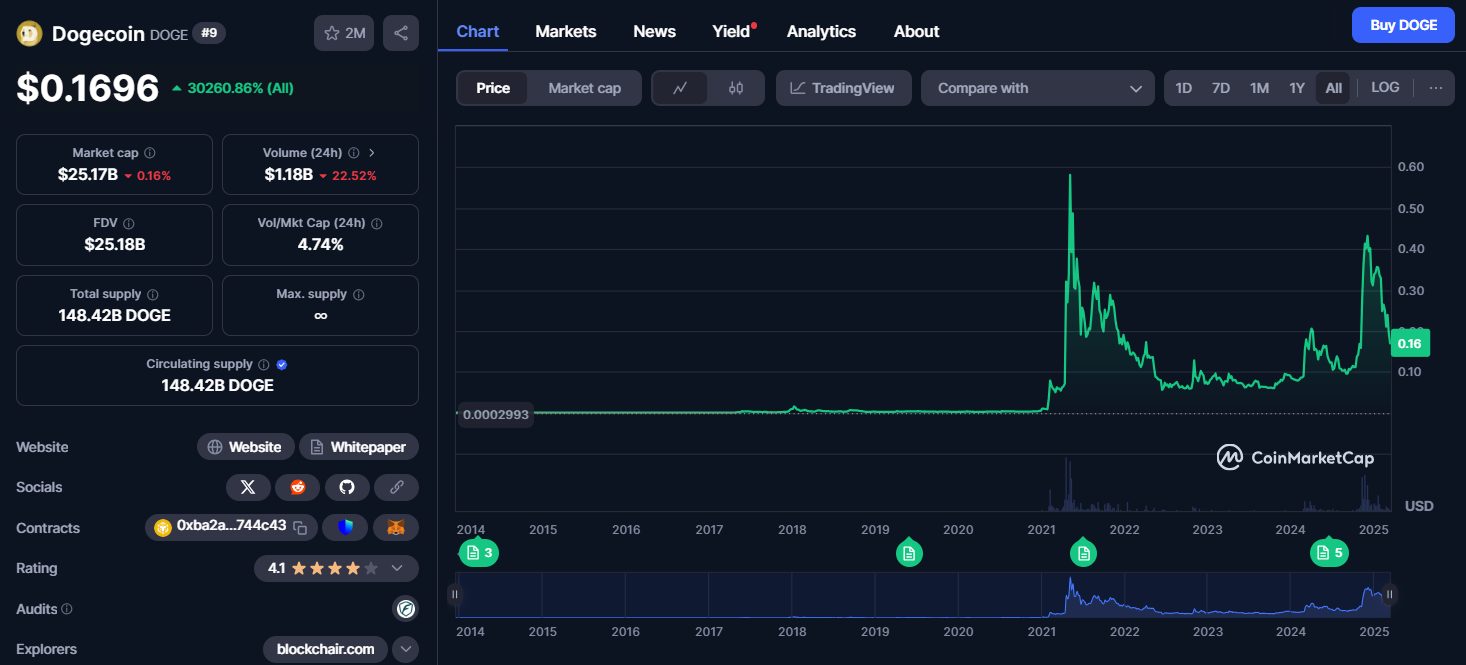The width and height of the screenshot is (1466, 665).
Task: Click the Buy DOGE button
Action: tap(1403, 25)
